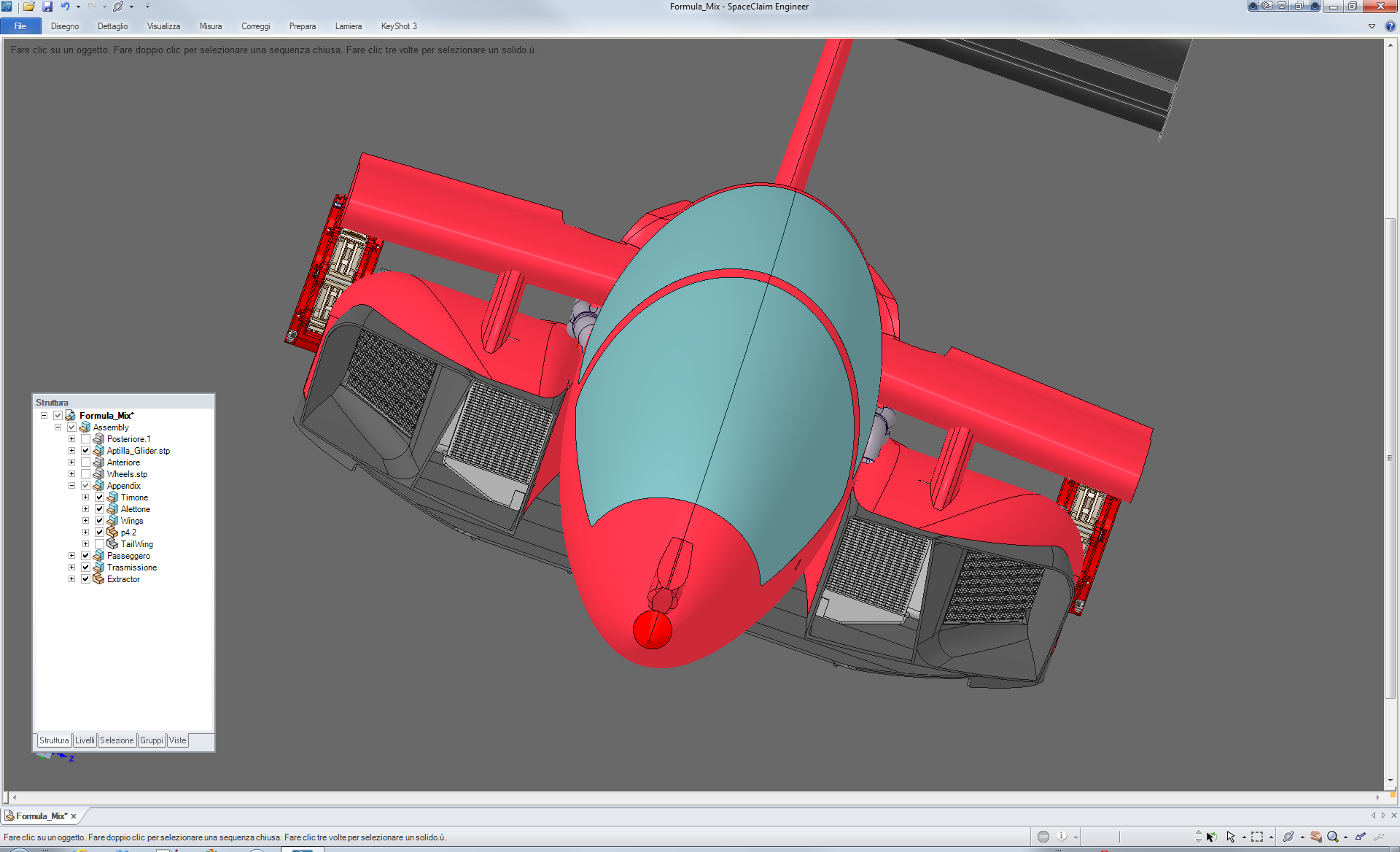
Task: Open the KeyShot 3 ribbon tab
Action: (x=399, y=26)
